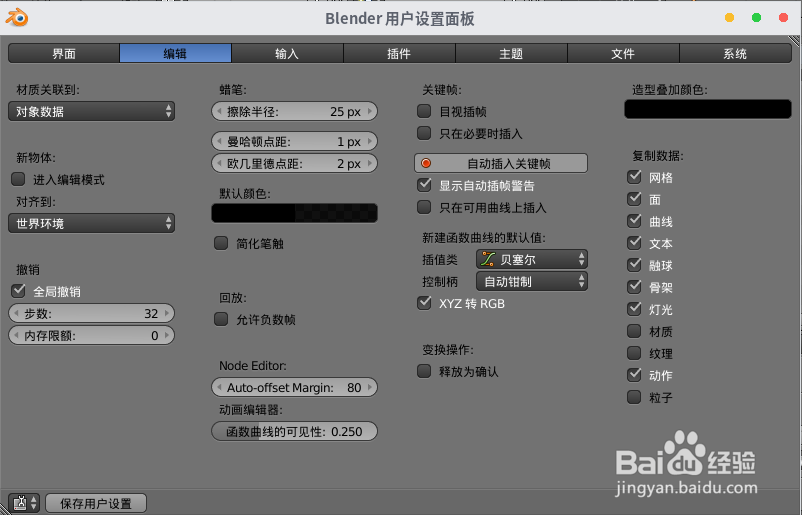Click the green maximize window button
This screenshot has width=802, height=515.
756,18
